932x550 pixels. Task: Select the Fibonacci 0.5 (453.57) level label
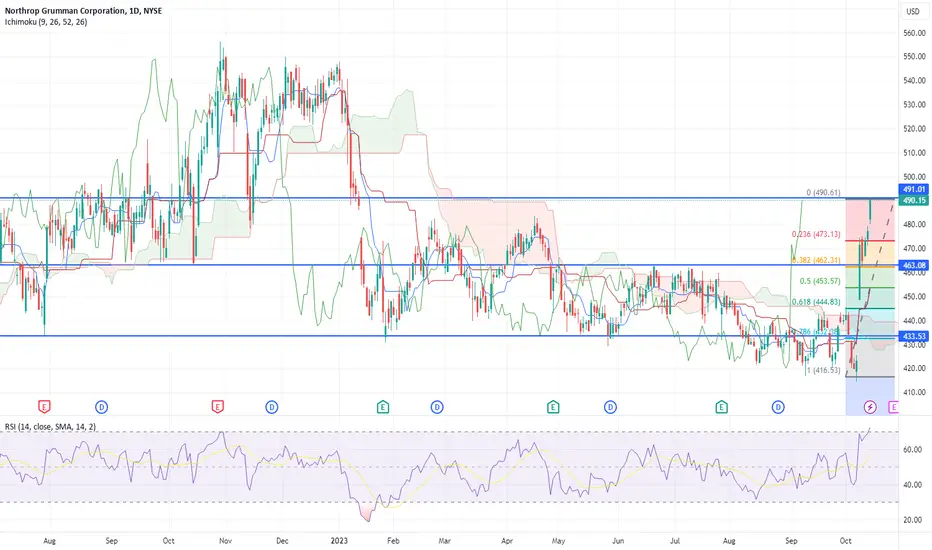point(820,281)
